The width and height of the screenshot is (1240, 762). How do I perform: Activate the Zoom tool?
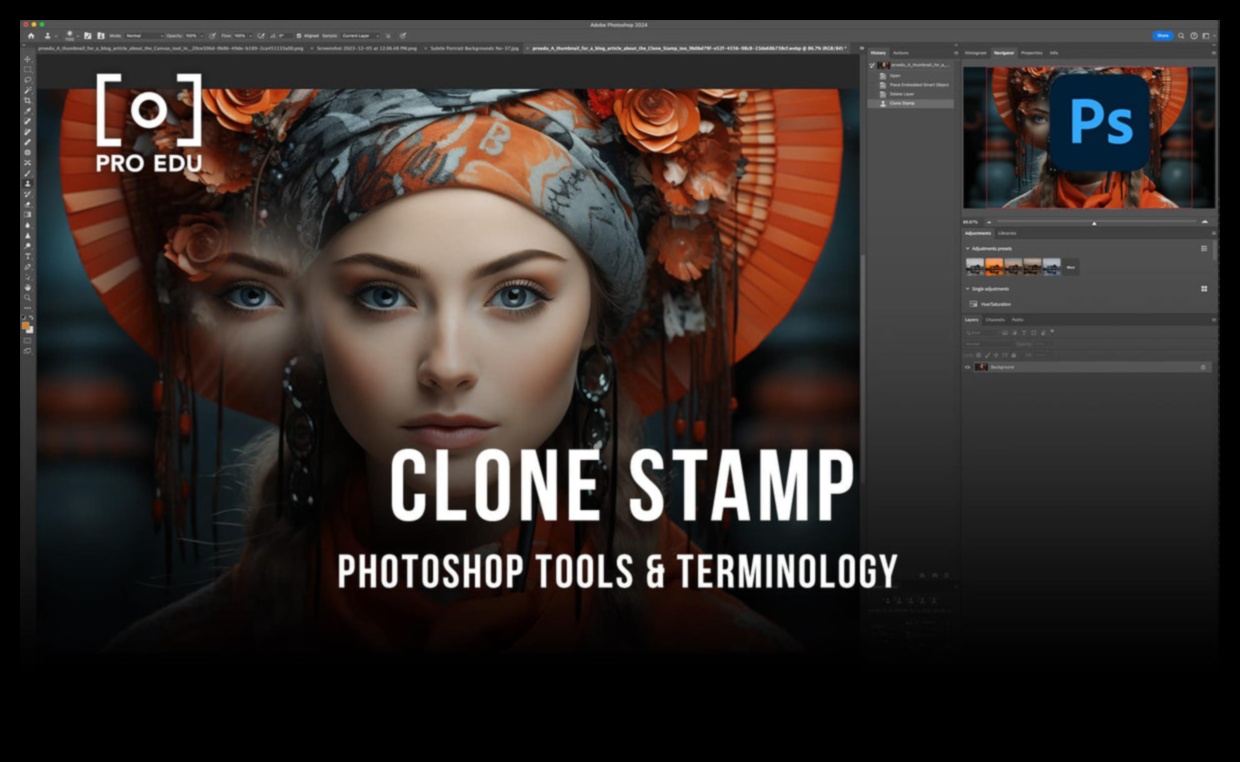tap(28, 297)
